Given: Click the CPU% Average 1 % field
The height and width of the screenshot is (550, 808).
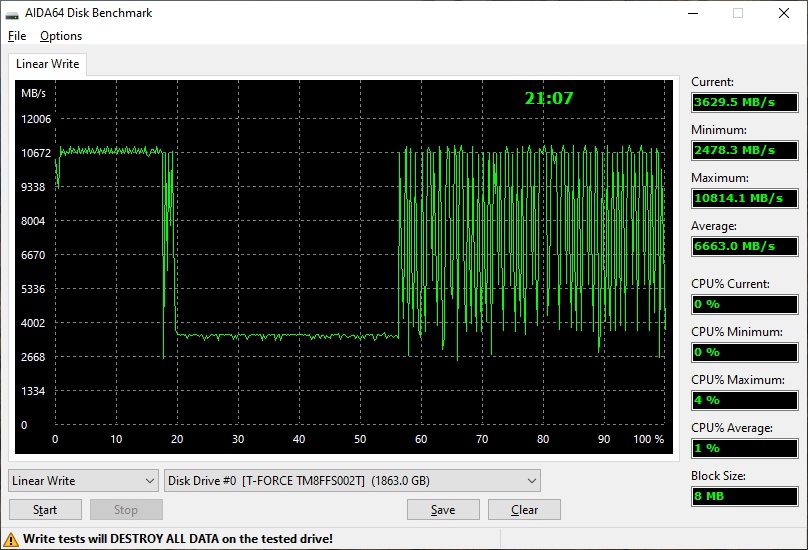Looking at the screenshot, I should click(x=745, y=448).
